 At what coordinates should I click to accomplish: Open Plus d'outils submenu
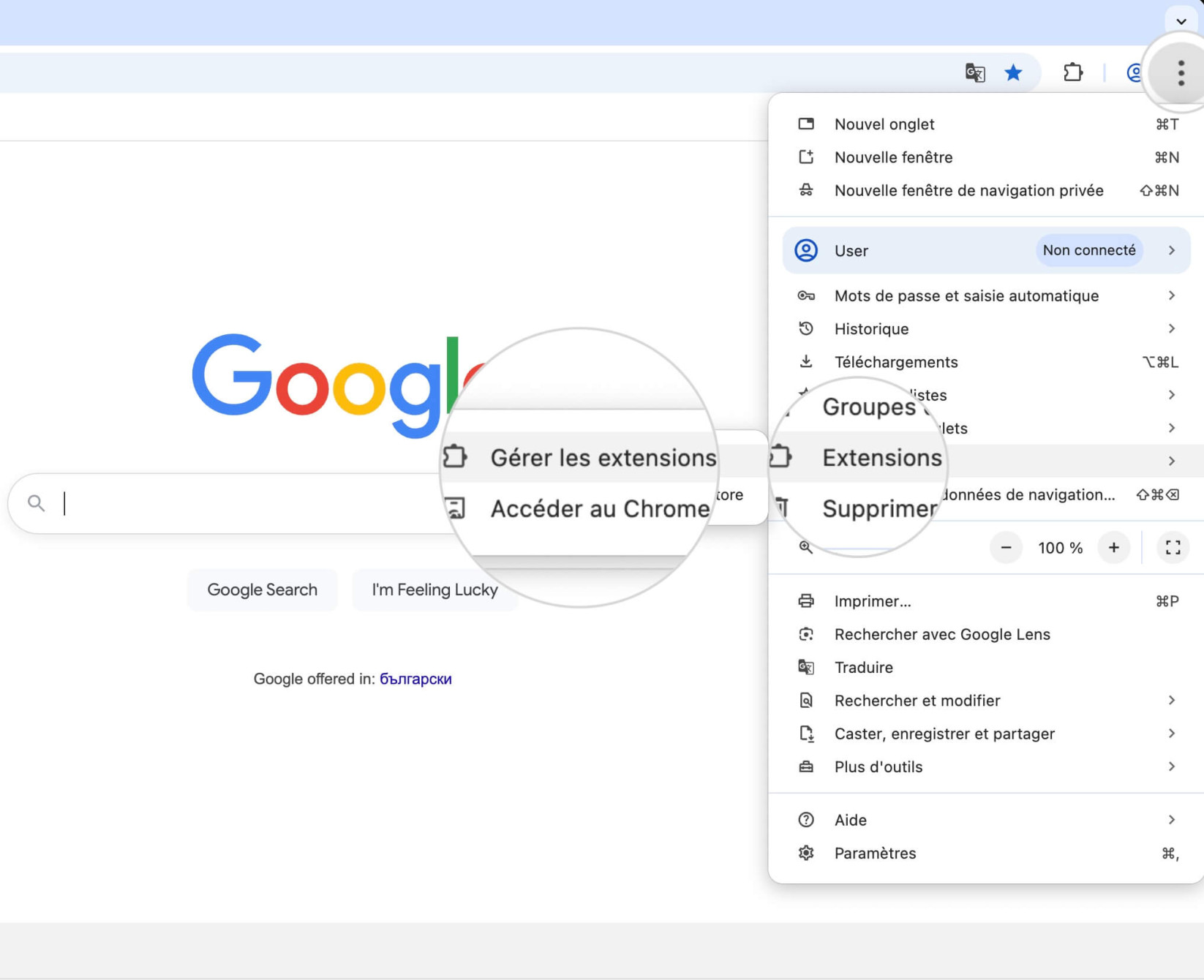pyautogui.click(x=986, y=766)
